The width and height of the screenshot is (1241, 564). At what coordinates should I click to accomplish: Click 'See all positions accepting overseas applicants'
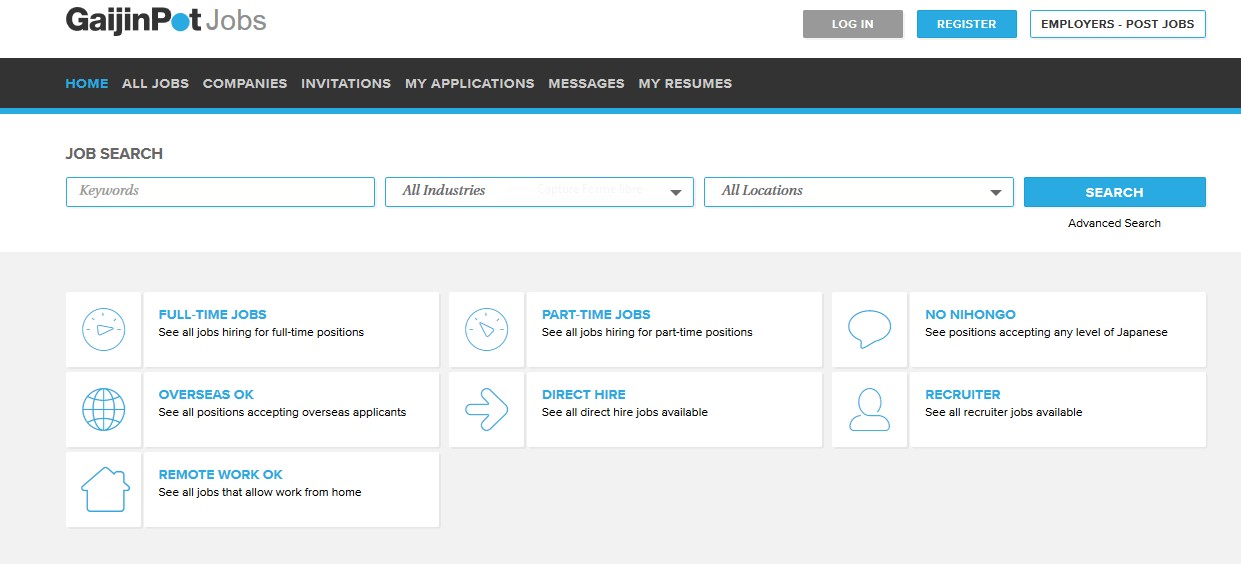(x=282, y=412)
